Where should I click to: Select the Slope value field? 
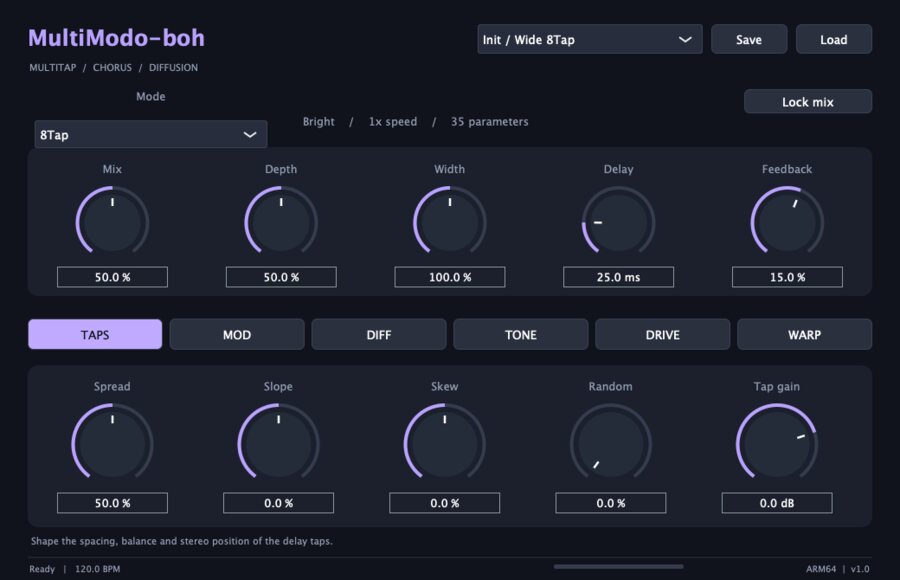[278, 503]
